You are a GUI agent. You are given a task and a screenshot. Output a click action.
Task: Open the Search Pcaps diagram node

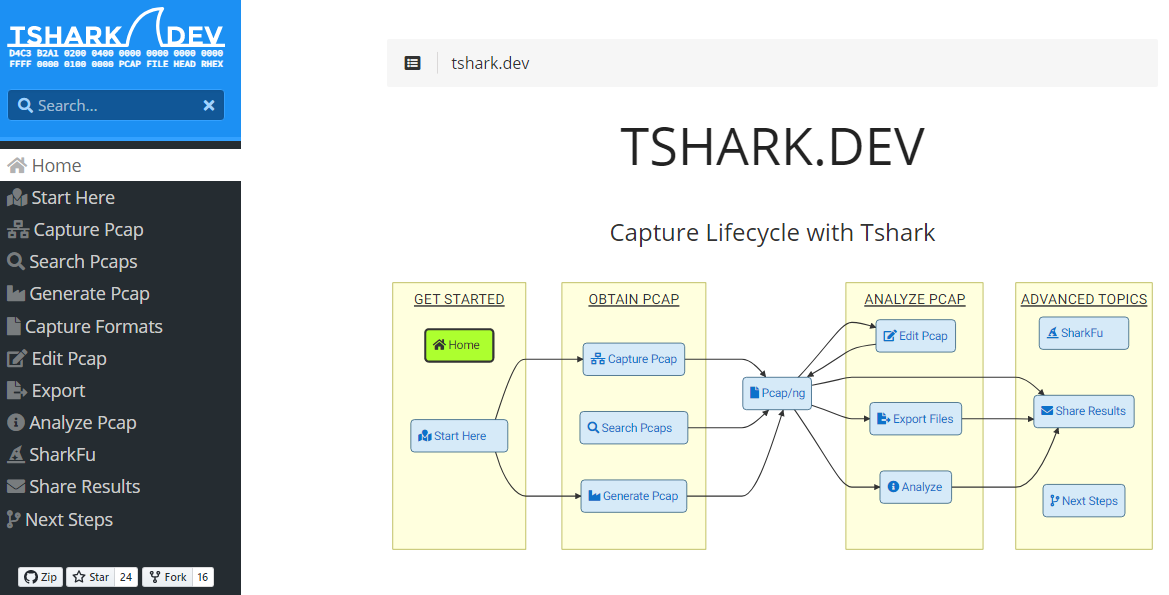click(634, 428)
